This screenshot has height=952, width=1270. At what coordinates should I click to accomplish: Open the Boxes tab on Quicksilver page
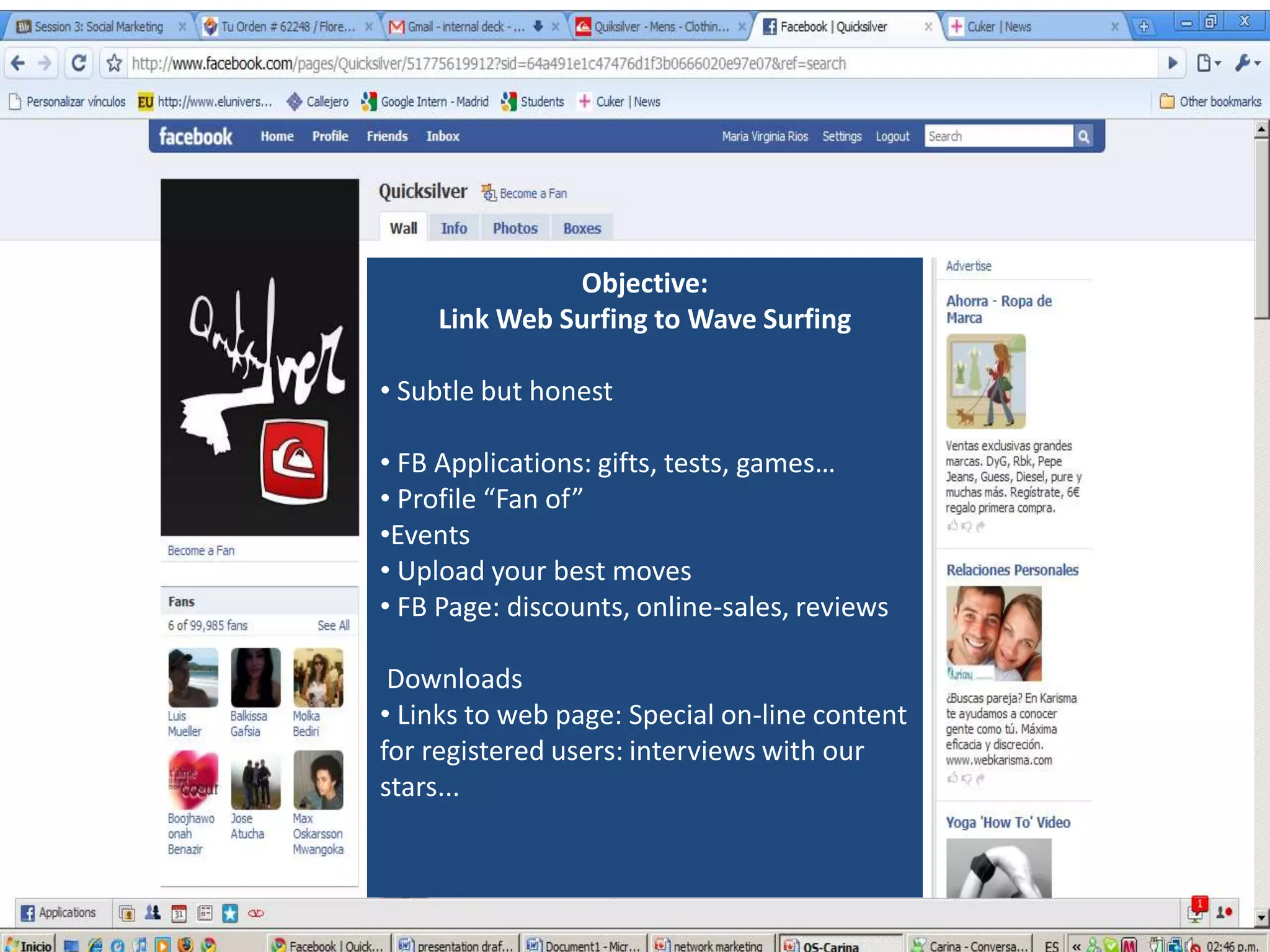582,228
